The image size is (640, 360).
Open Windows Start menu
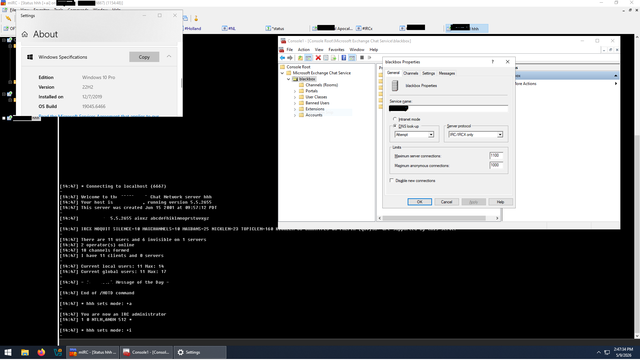point(8,352)
